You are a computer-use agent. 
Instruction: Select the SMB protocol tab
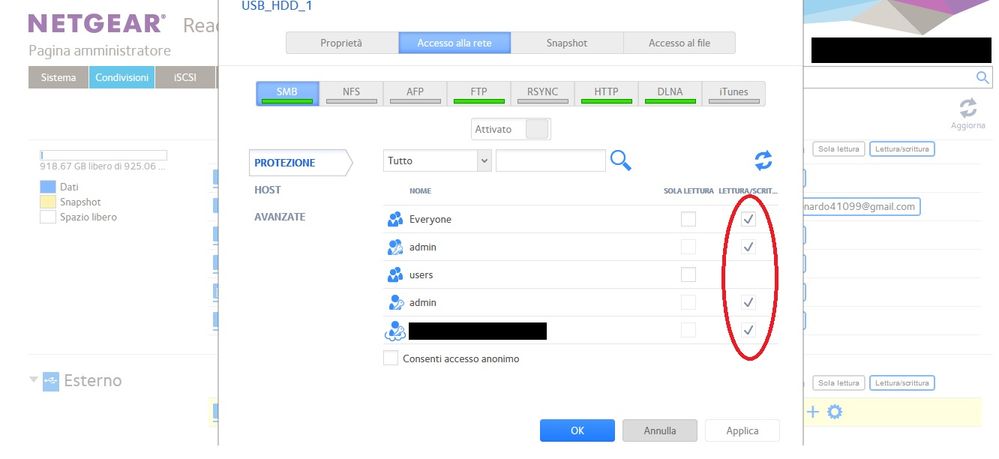pos(287,94)
